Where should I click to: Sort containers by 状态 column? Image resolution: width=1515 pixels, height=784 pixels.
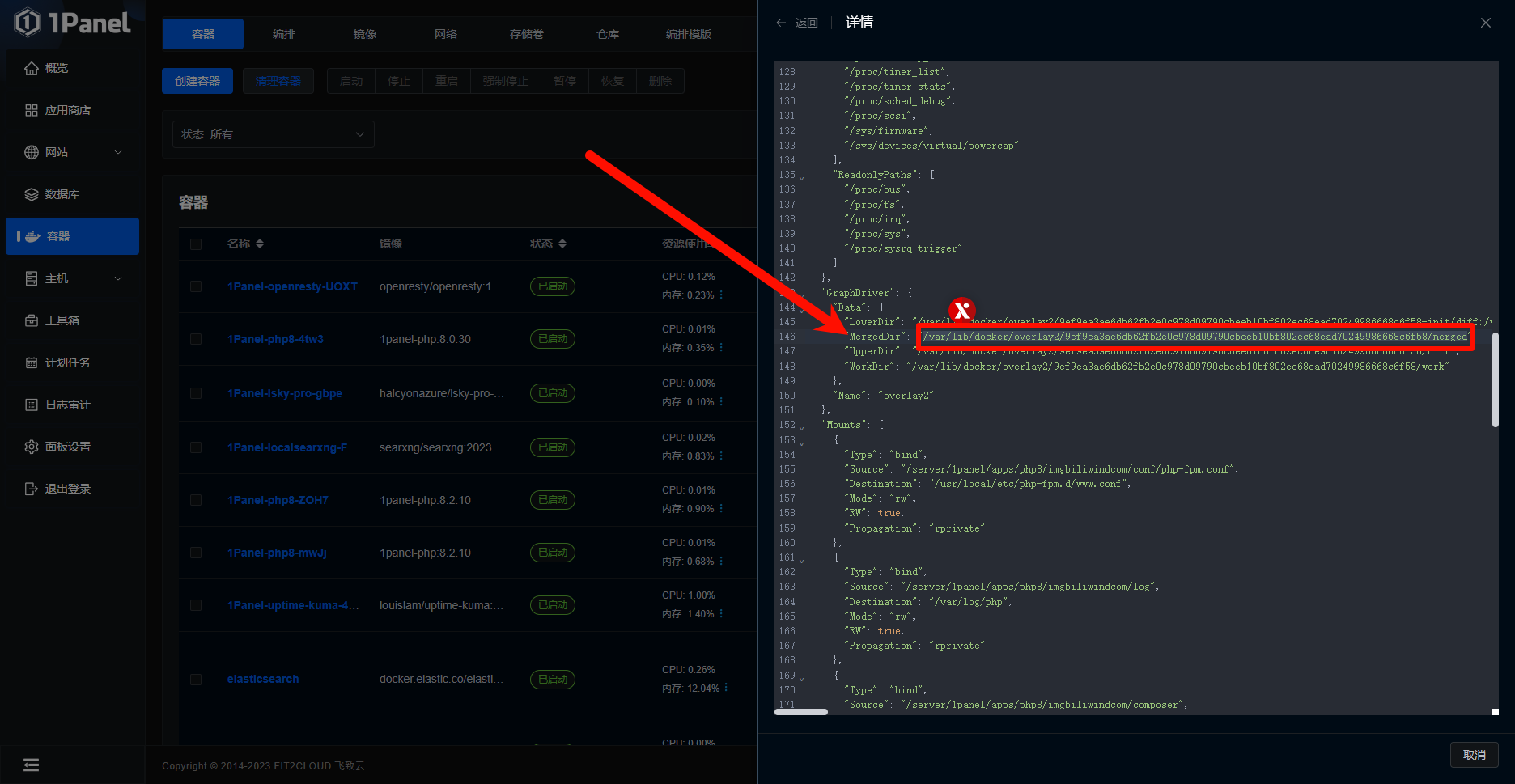click(562, 244)
